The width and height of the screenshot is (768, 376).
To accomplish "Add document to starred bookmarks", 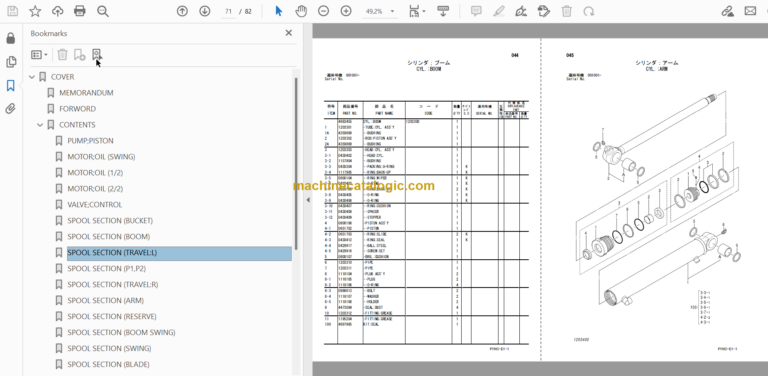I will click(35, 11).
